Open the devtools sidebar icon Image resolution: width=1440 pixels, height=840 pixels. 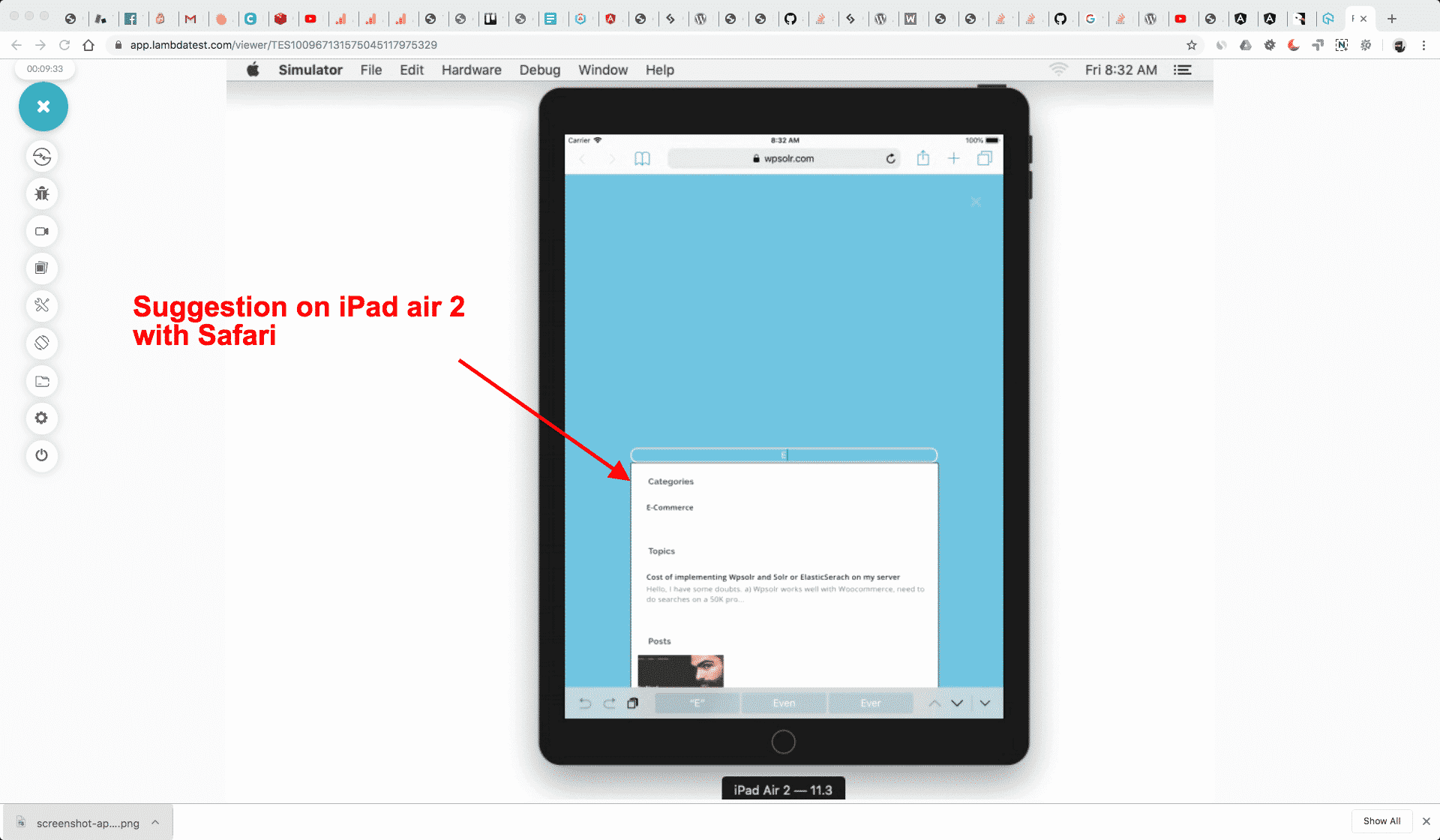click(42, 305)
